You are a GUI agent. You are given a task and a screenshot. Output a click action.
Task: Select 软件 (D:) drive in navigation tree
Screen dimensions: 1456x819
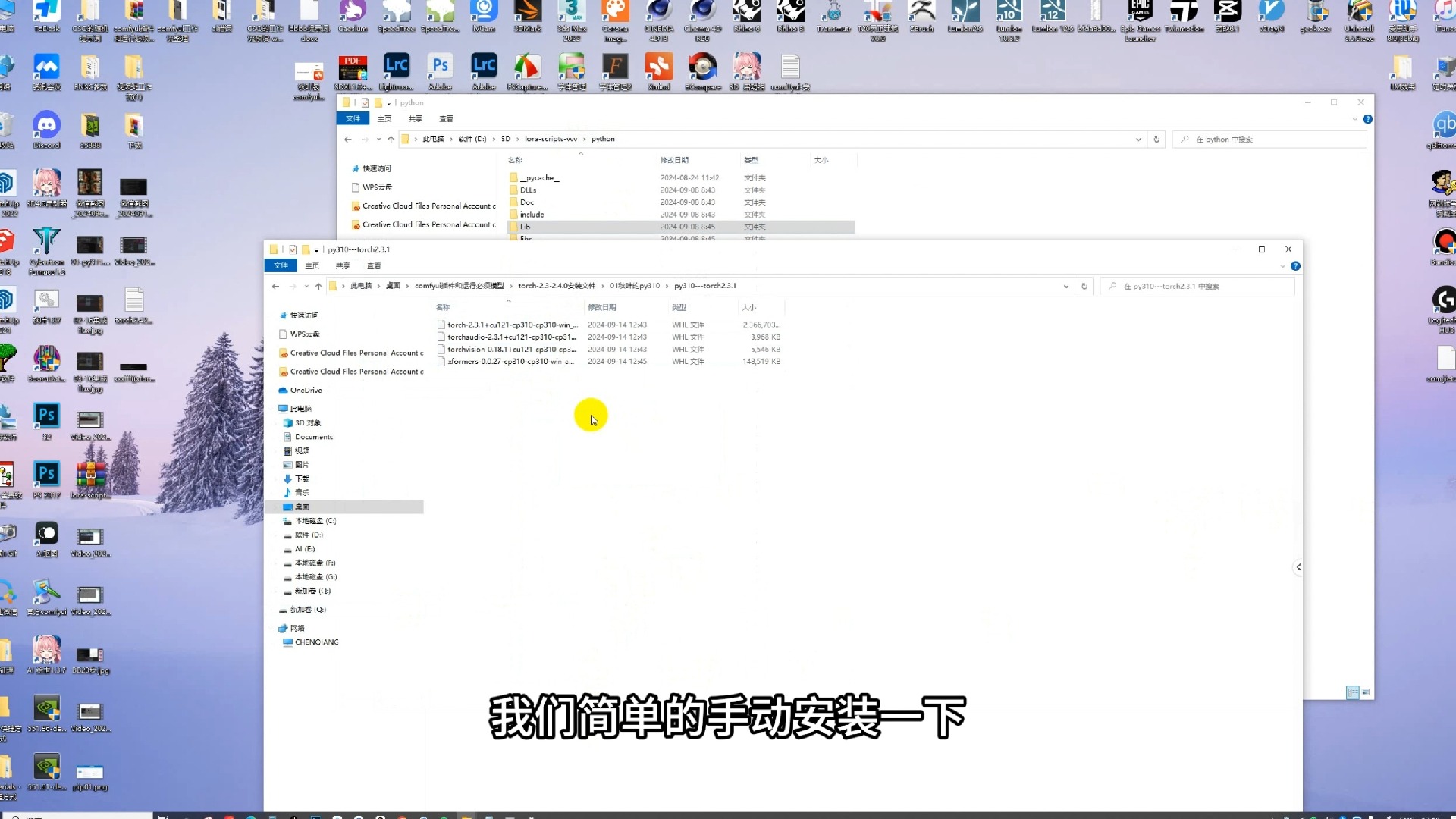309,535
